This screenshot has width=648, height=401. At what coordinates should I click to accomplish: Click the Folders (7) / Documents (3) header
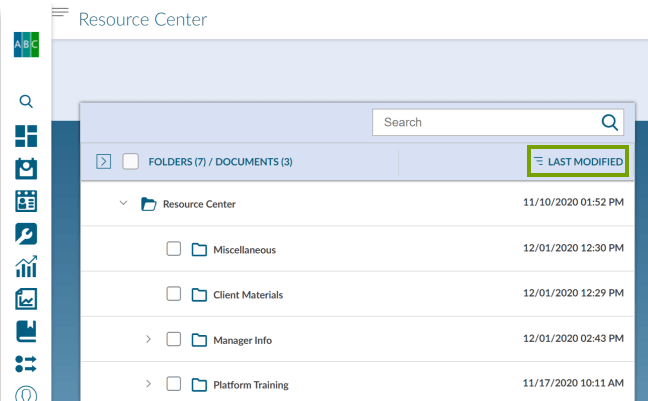point(220,162)
